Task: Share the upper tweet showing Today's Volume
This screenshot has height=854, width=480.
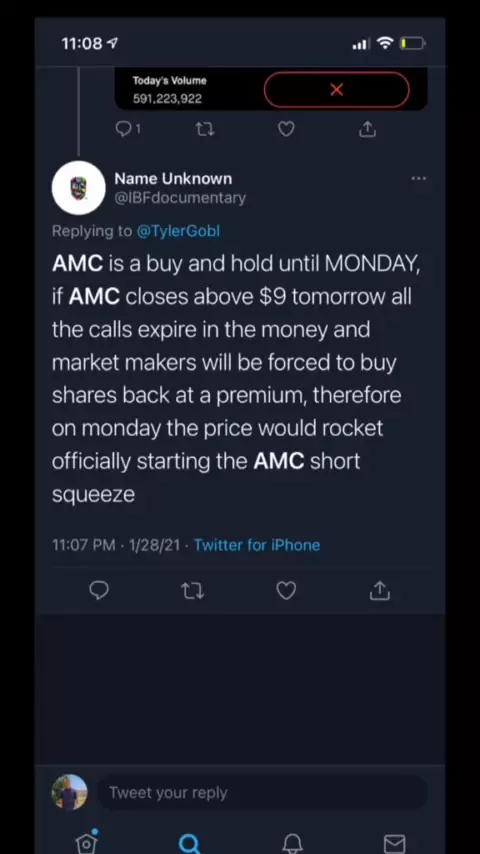Action: pyautogui.click(x=368, y=129)
